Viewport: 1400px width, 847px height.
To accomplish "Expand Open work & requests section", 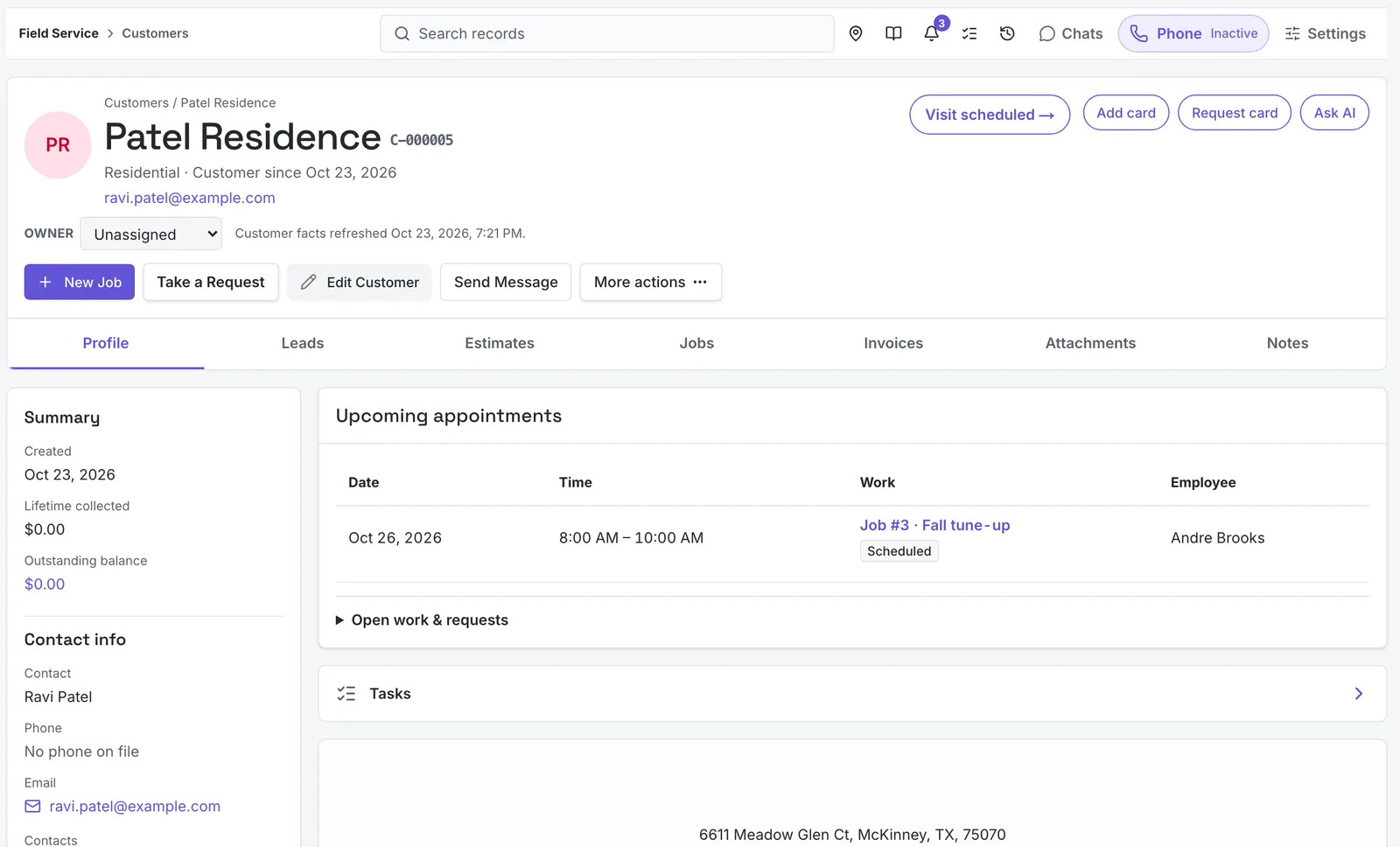I will pos(422,619).
